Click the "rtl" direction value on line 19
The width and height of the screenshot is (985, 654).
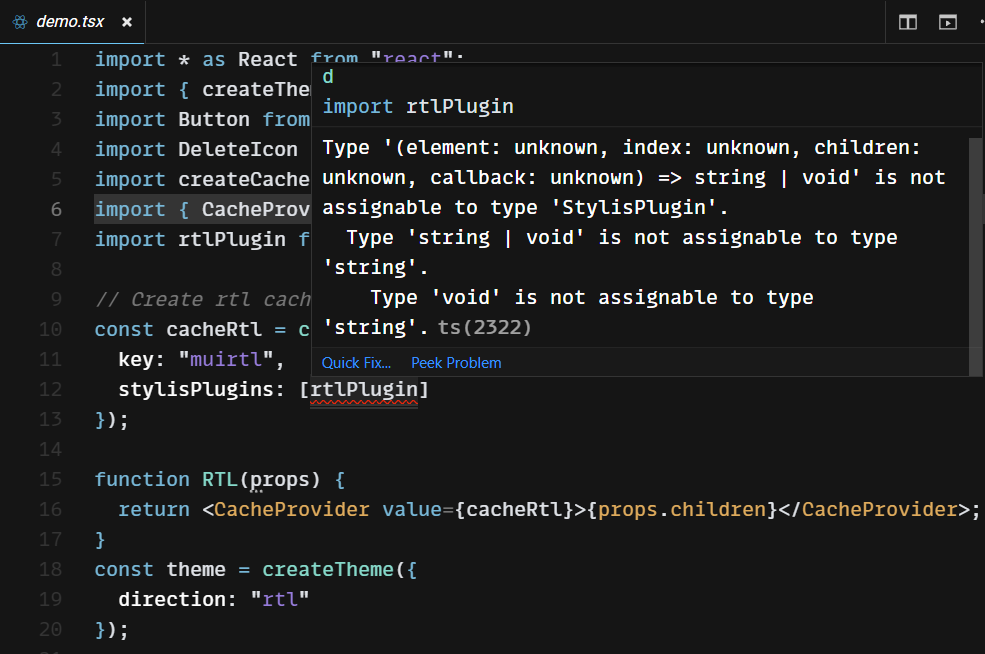click(280, 600)
